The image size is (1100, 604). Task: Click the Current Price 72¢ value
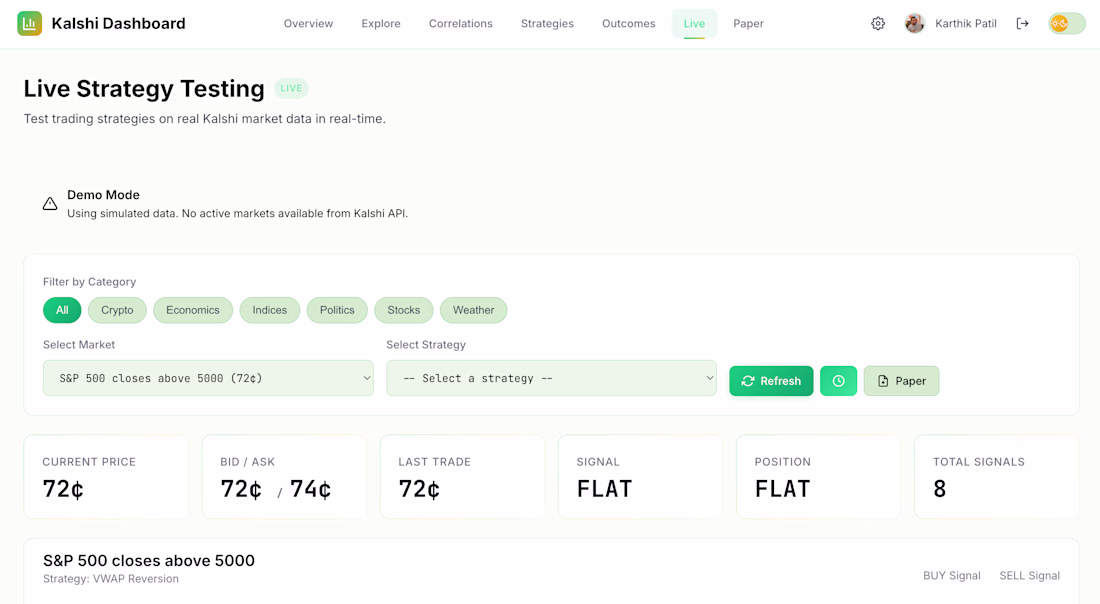tap(63, 489)
